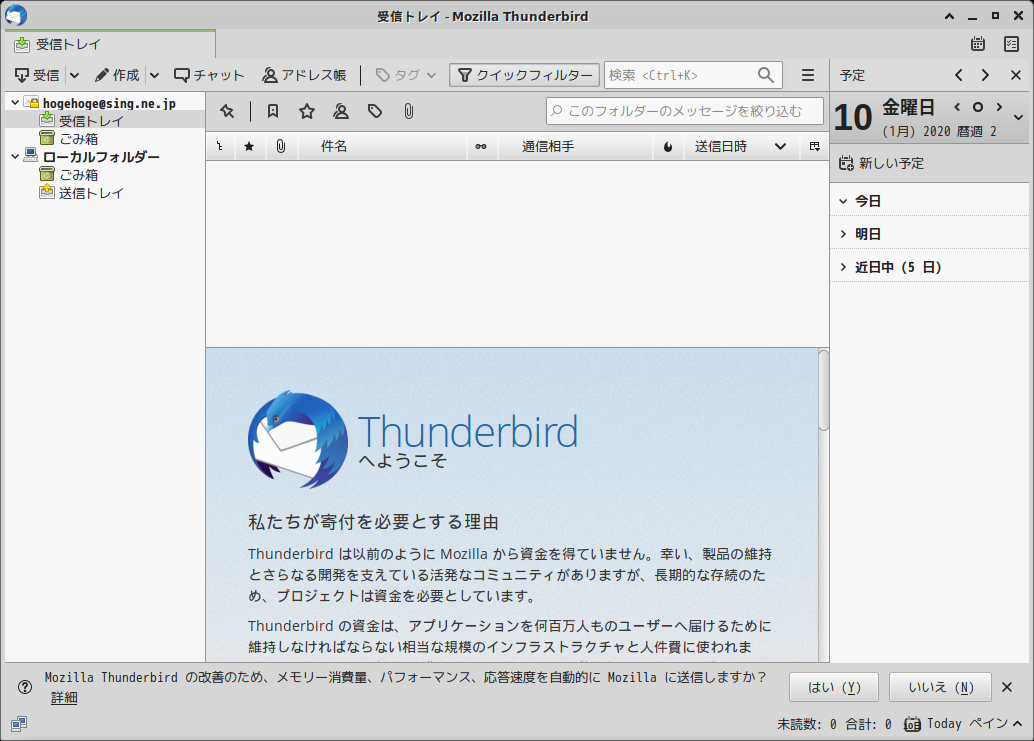Open the 受信 dropdown arrow
The image size is (1034, 741).
tap(75, 75)
